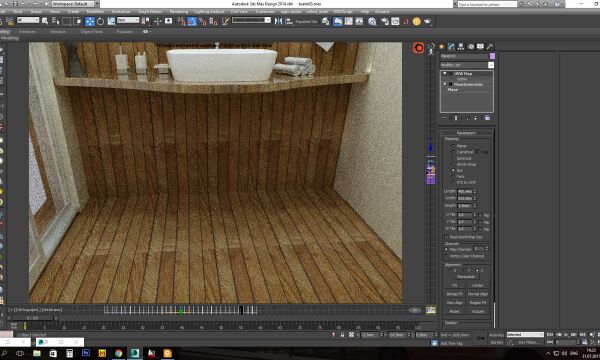Screen dimensions: 600x360
Task: Select the Select Object tool
Action: pyautogui.click(x=45, y=21)
